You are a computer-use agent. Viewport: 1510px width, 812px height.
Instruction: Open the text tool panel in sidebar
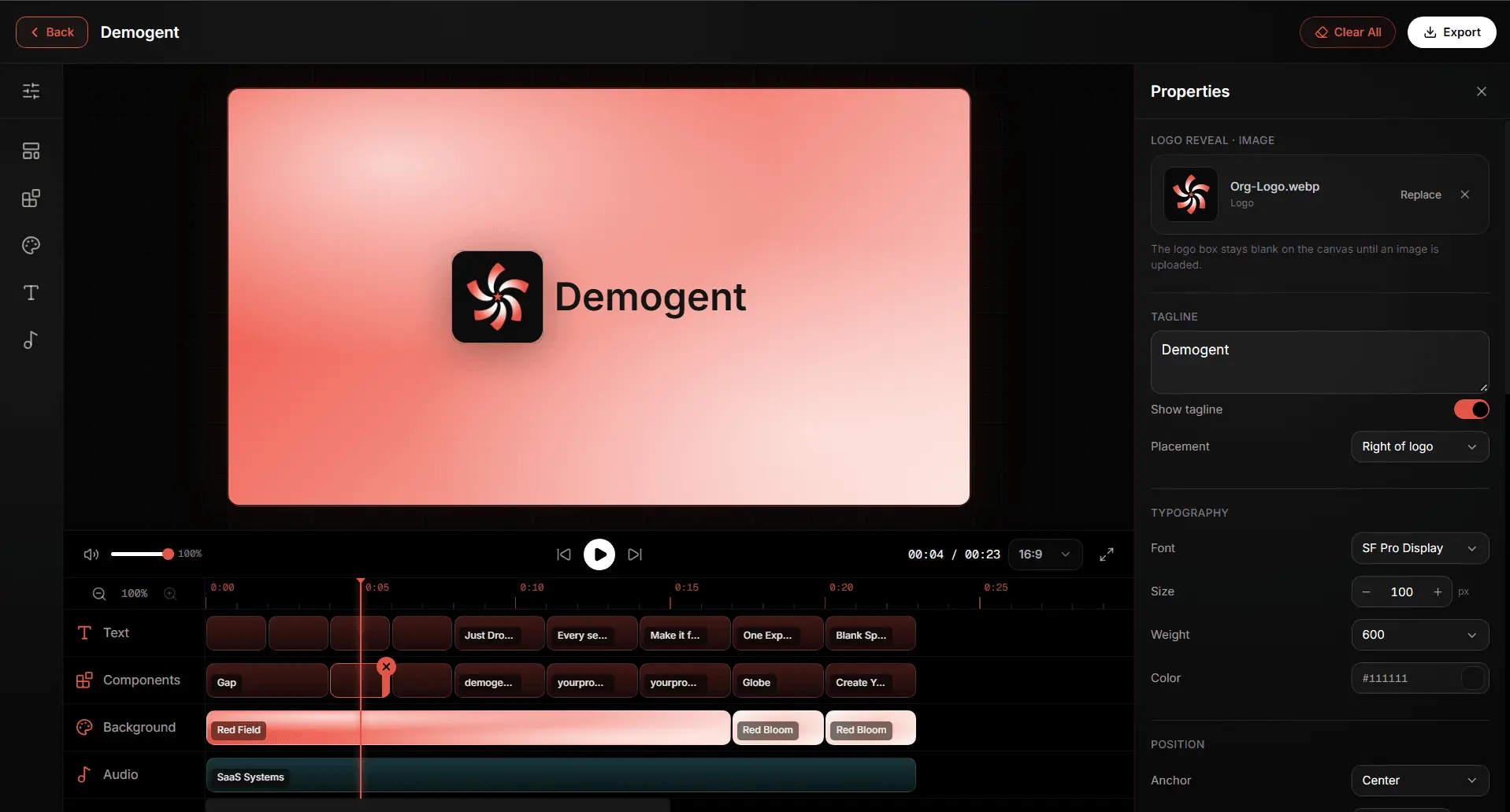pos(31,293)
